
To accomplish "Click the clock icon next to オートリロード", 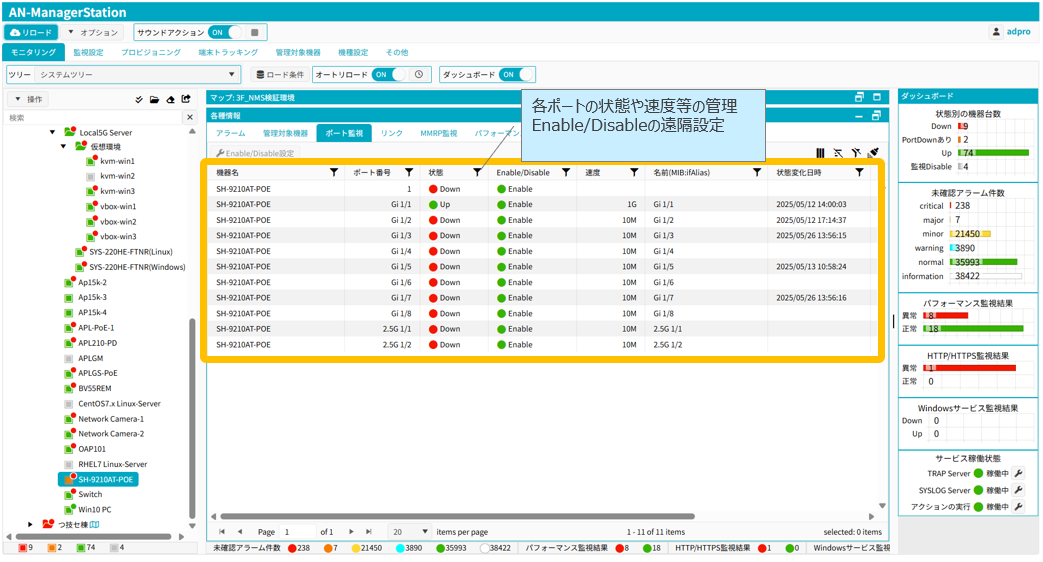I will pyautogui.click(x=419, y=75).
